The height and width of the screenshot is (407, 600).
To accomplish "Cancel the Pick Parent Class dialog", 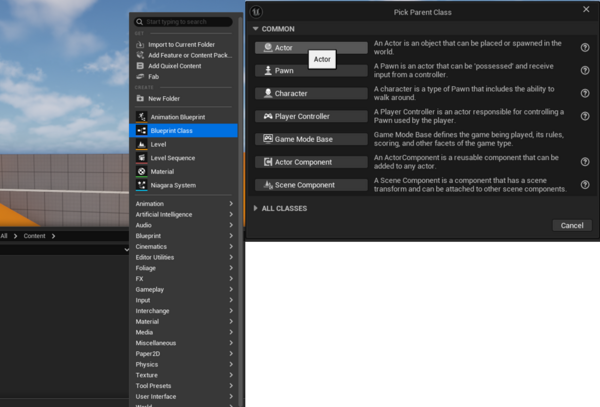I will point(572,225).
